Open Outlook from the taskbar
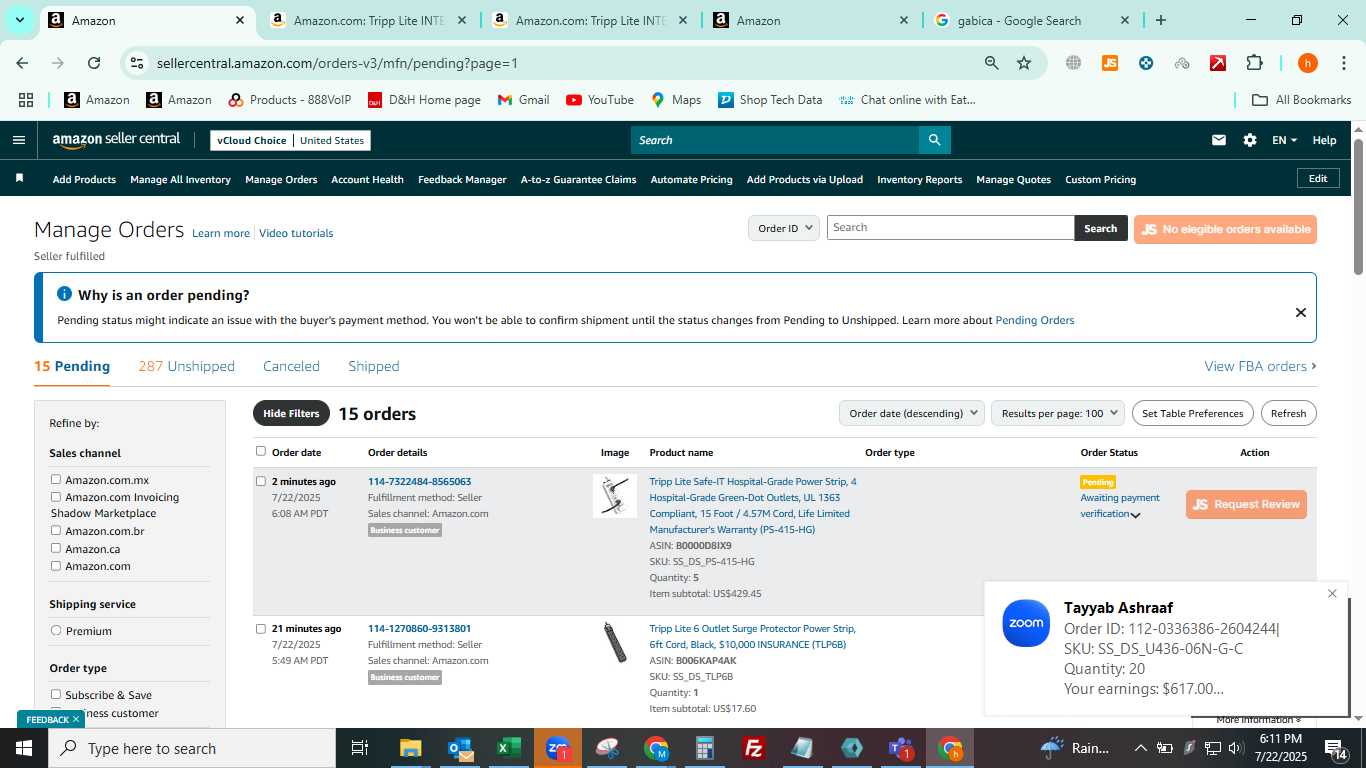Image resolution: width=1366 pixels, height=768 pixels. 460,748
